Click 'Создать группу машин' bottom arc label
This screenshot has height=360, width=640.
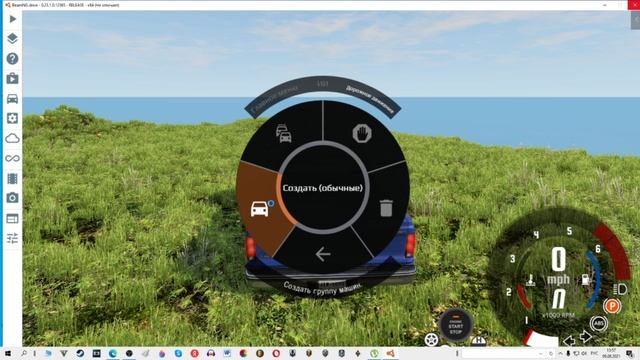click(x=322, y=289)
